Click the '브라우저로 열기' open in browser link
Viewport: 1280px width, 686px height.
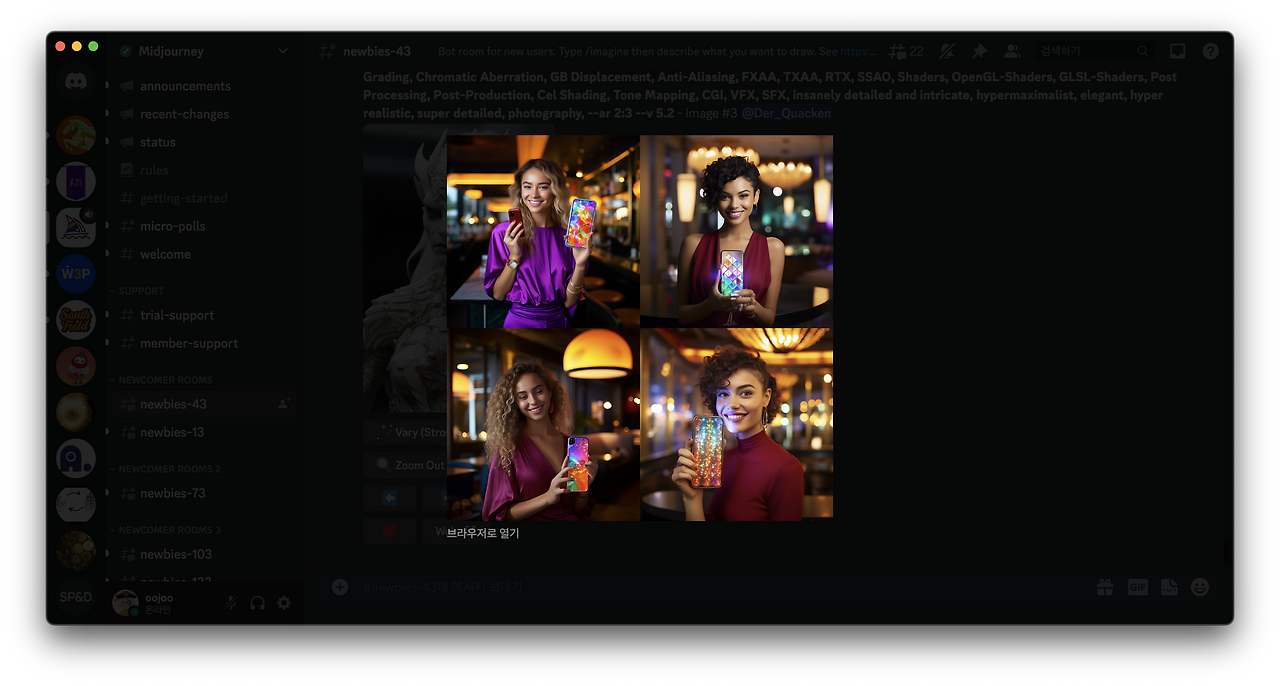483,534
